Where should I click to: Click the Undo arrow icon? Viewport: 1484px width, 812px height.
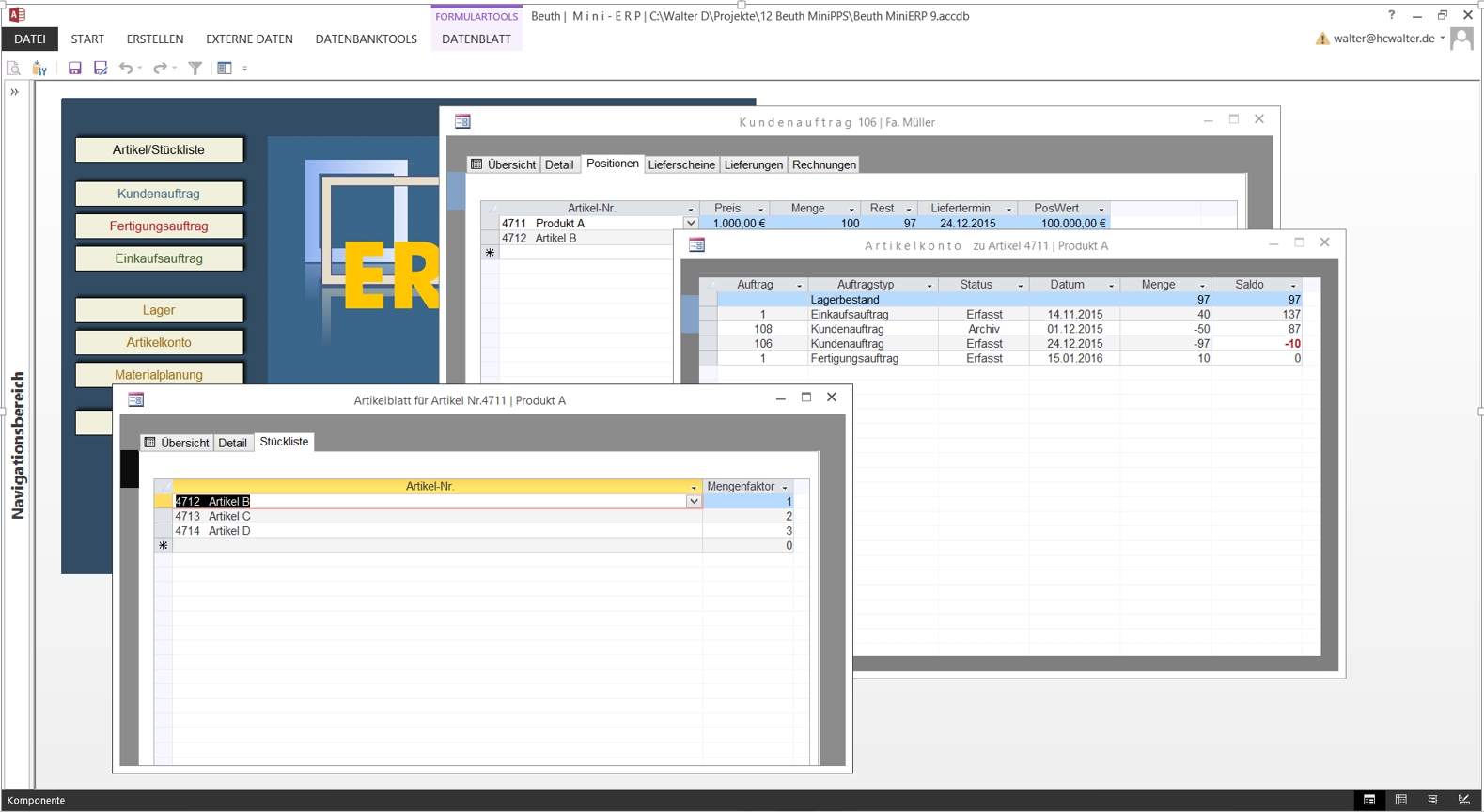click(126, 68)
